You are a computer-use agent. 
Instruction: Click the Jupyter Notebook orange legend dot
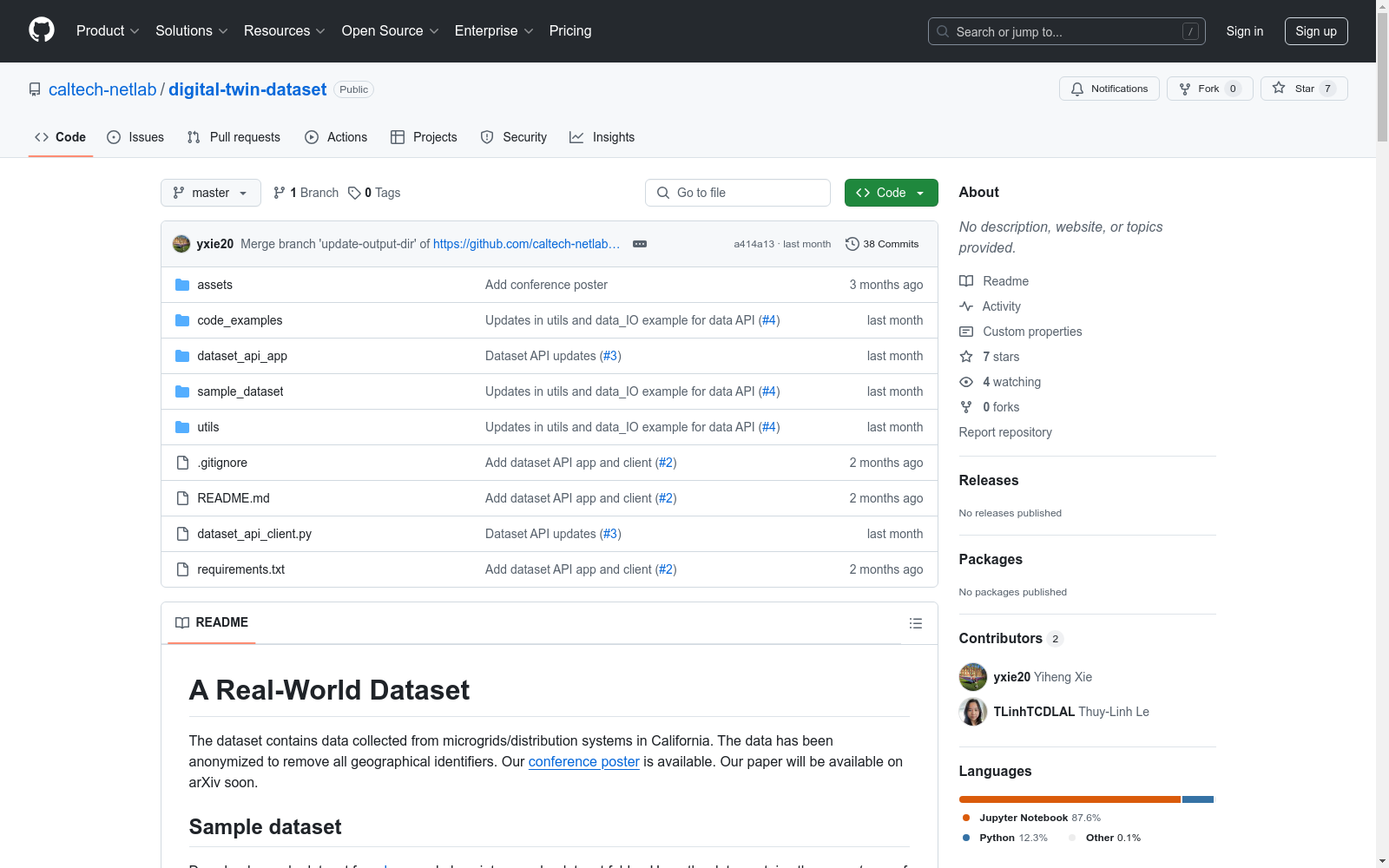click(966, 818)
